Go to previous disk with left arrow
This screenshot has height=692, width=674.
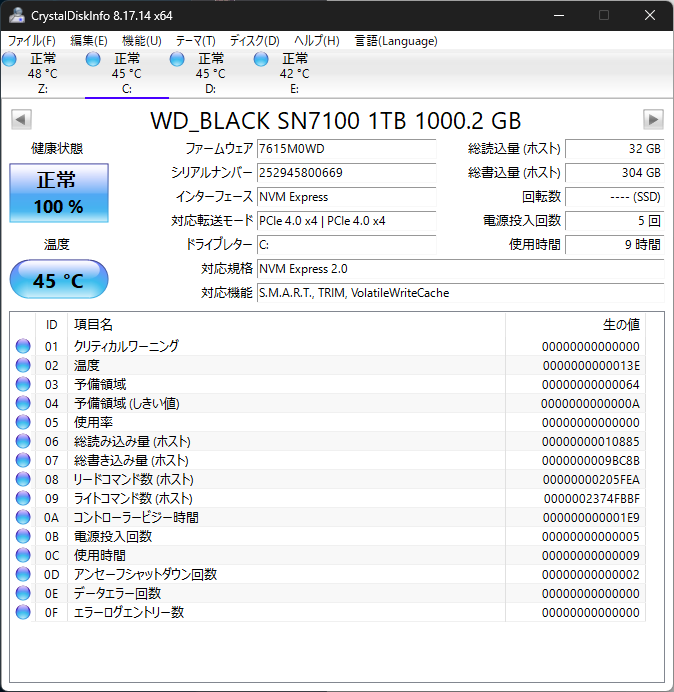(21, 120)
